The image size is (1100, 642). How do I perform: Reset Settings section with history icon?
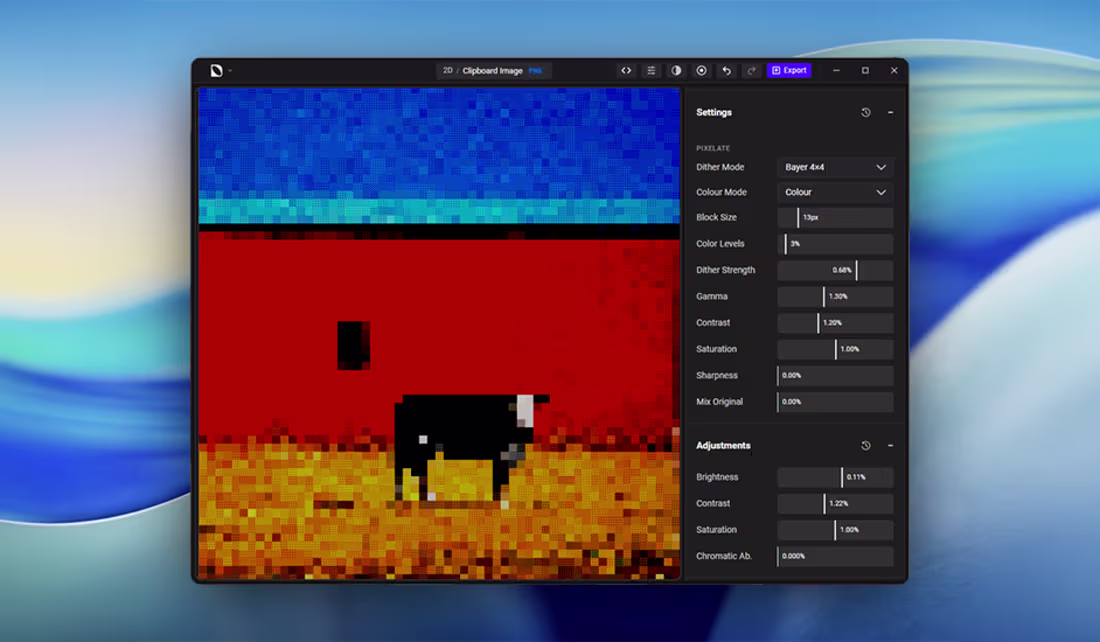click(x=866, y=112)
